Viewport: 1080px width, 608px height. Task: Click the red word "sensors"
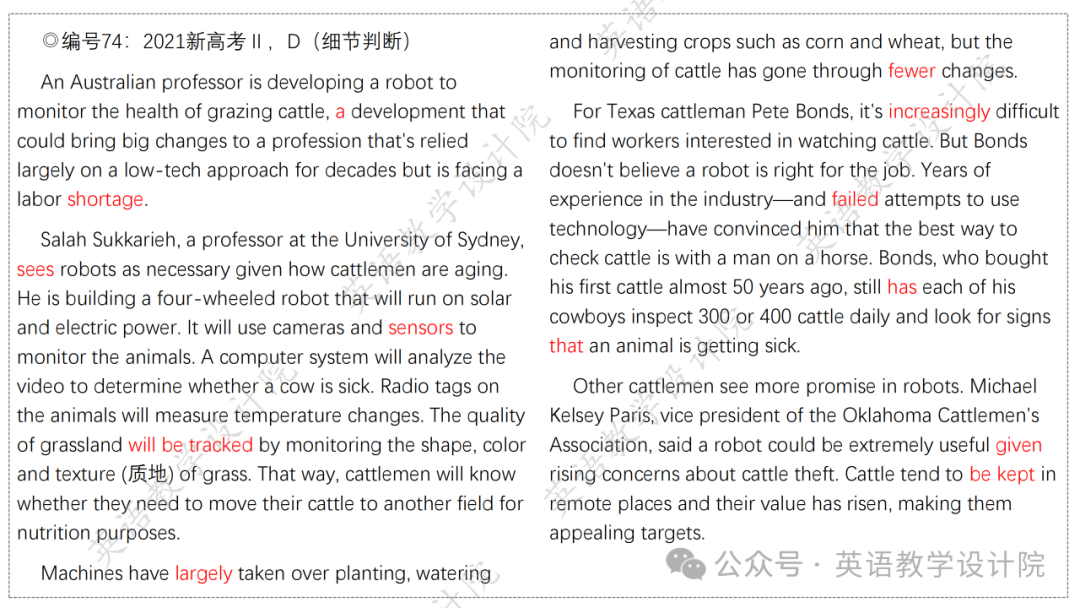(421, 328)
